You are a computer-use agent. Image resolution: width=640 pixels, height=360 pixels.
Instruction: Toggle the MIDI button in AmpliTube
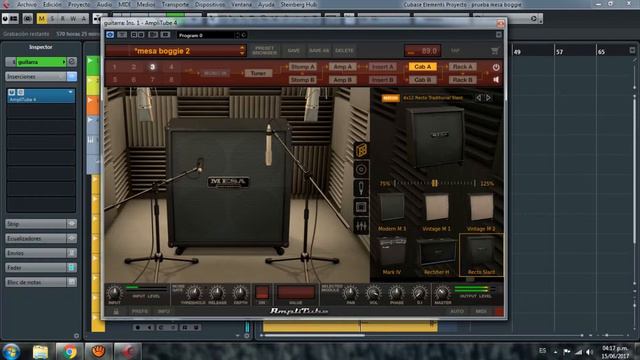pos(481,311)
